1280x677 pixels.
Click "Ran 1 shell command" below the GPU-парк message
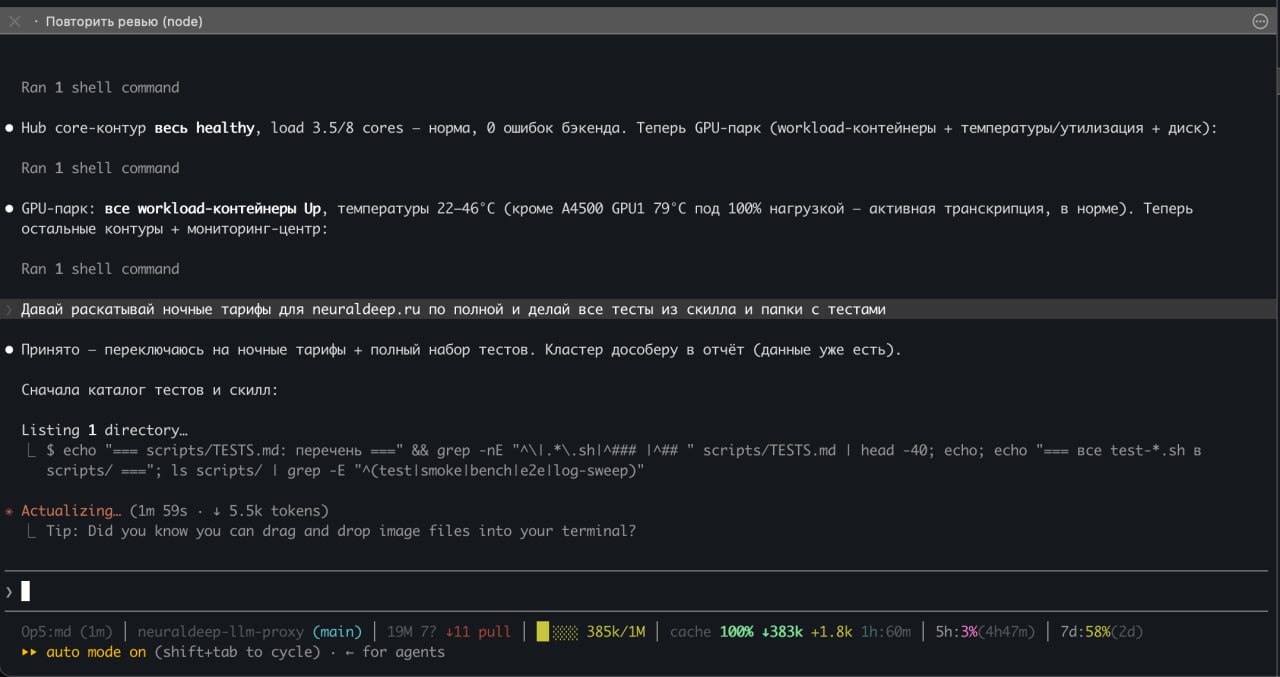click(100, 268)
